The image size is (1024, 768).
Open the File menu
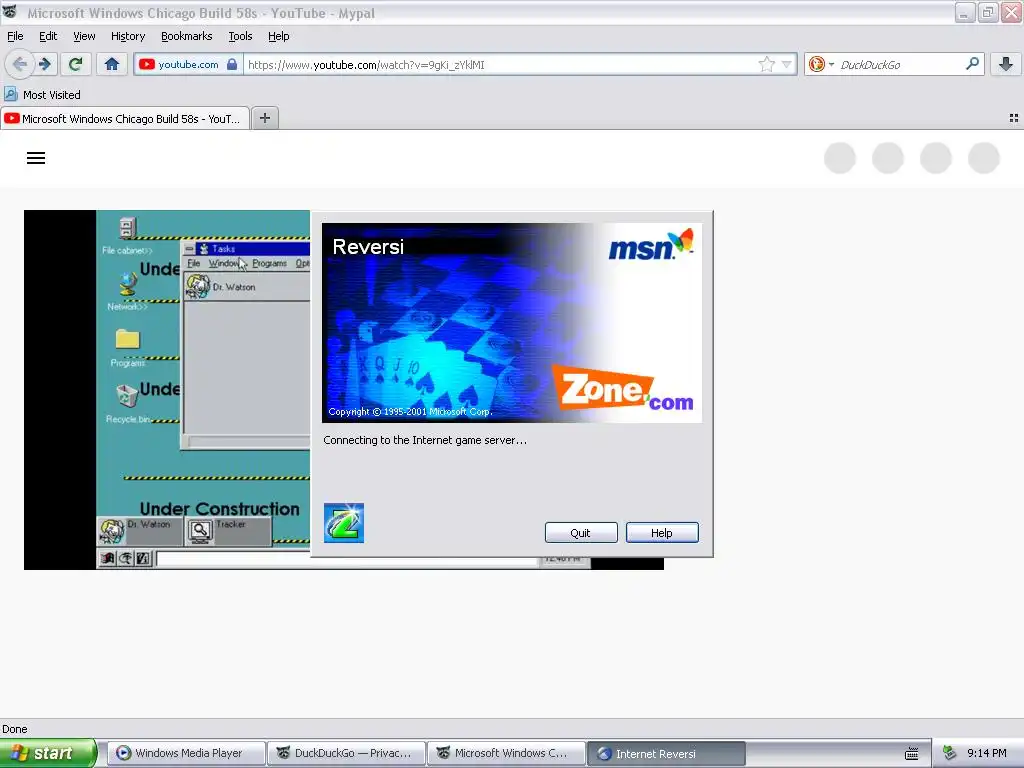click(15, 36)
